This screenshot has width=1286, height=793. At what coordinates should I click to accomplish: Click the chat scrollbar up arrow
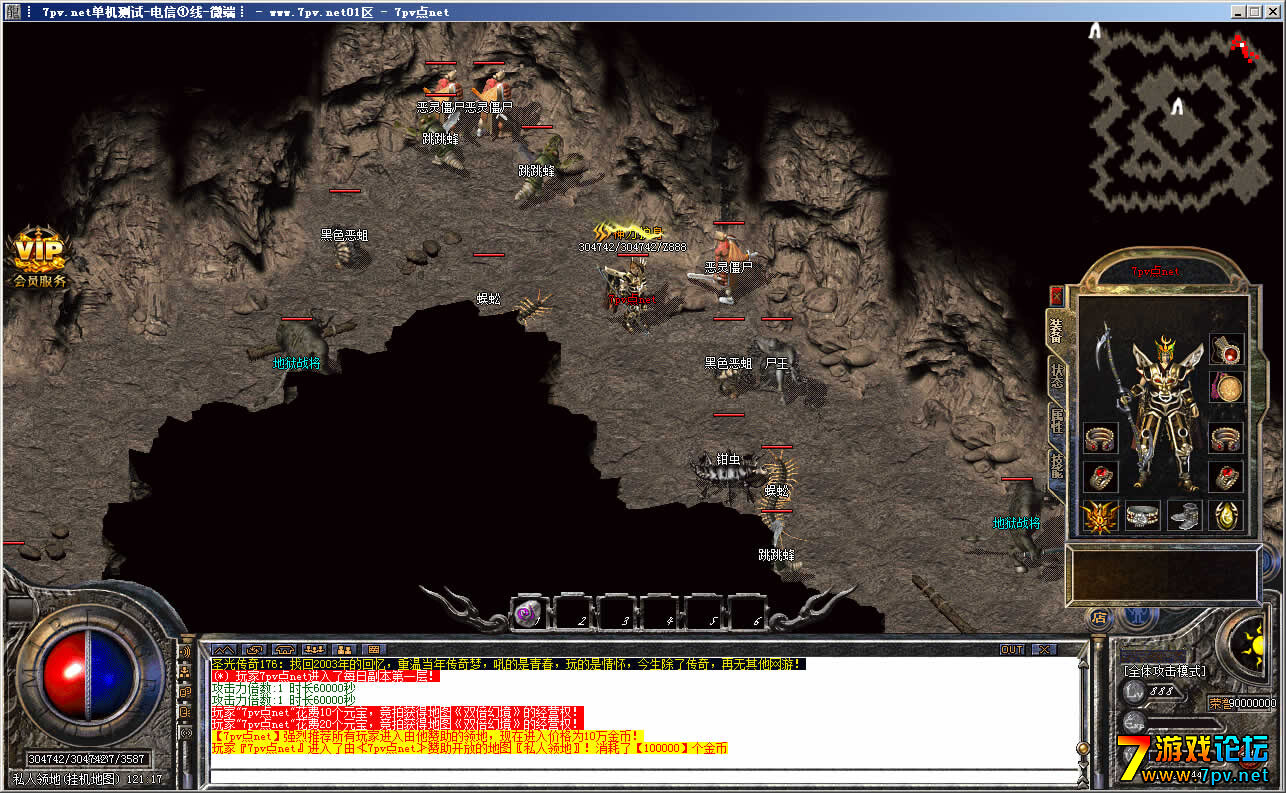(1083, 664)
